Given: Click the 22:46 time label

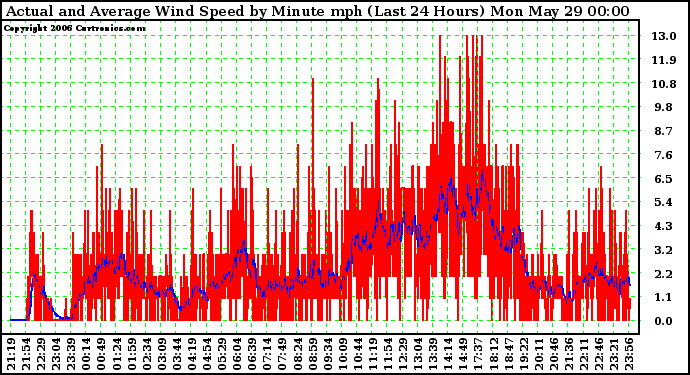Looking at the screenshot, I should pos(599,354).
